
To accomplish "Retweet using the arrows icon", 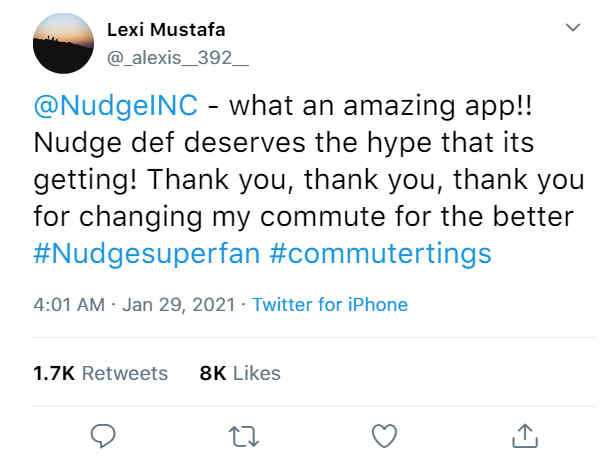I will (244, 437).
